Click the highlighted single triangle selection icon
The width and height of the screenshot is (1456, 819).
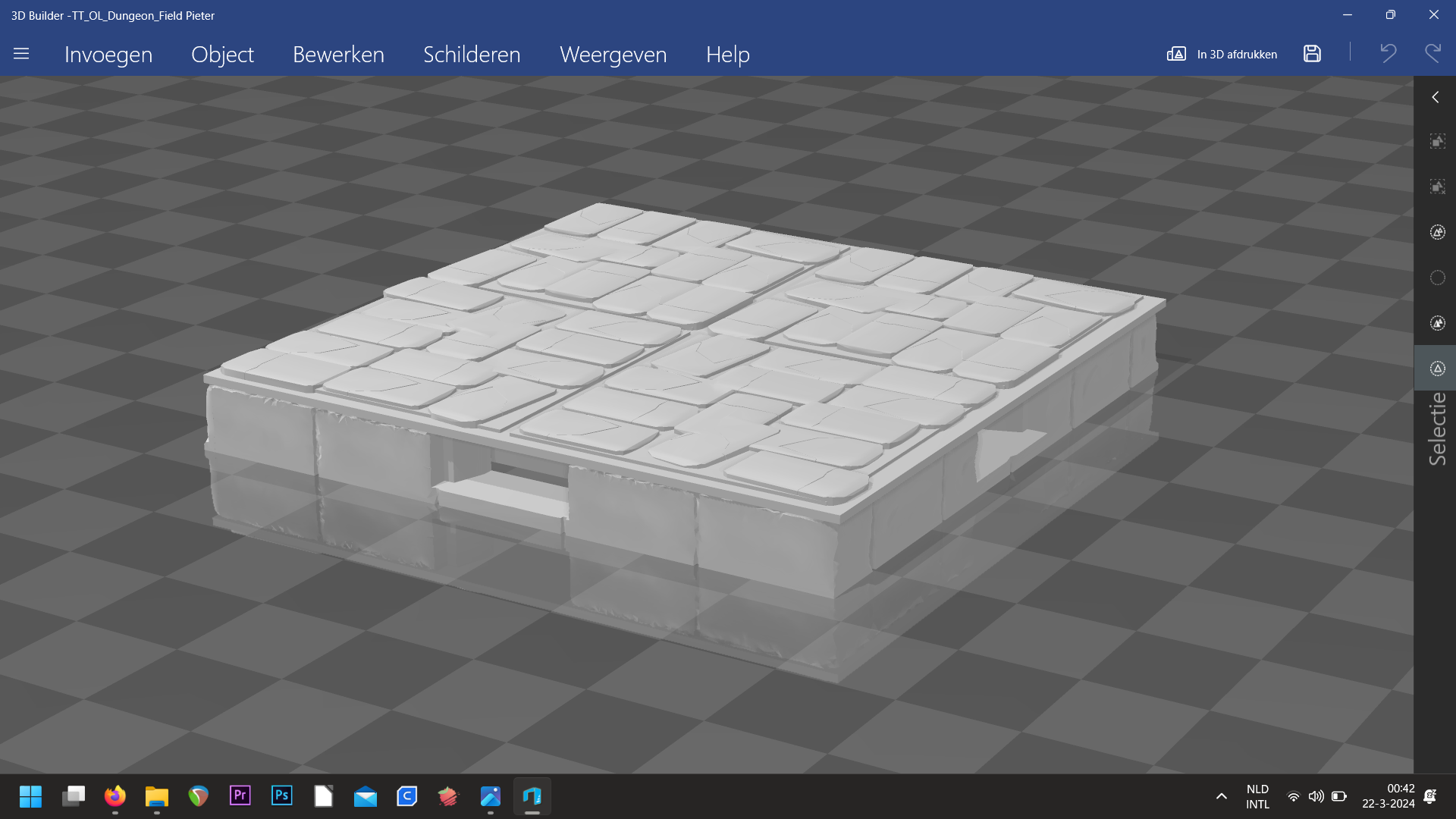(x=1437, y=369)
